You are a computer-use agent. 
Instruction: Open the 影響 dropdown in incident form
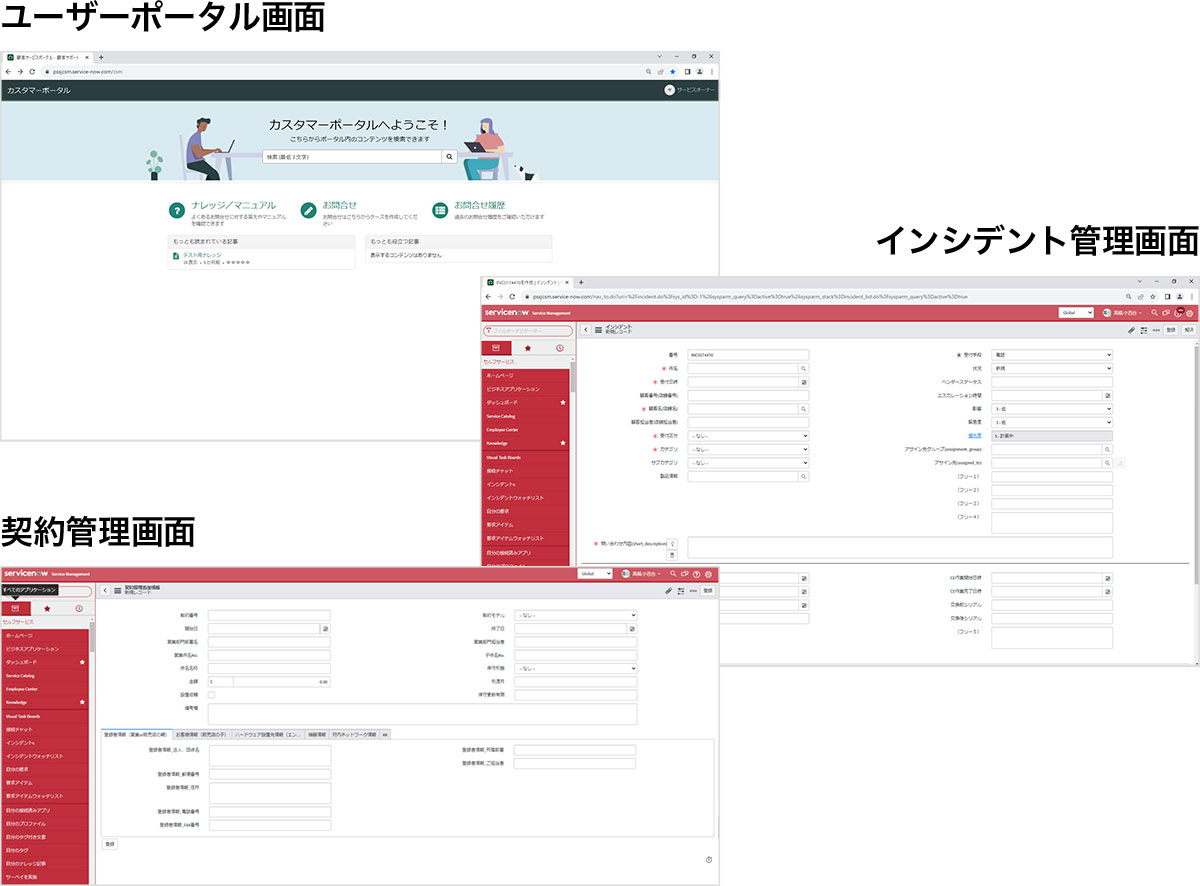[x=1052, y=409]
